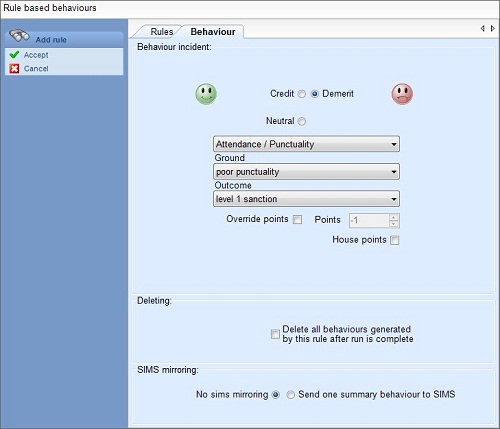Image resolution: width=500 pixels, height=429 pixels.
Task: Select the Behaviour tab
Action: (x=213, y=32)
